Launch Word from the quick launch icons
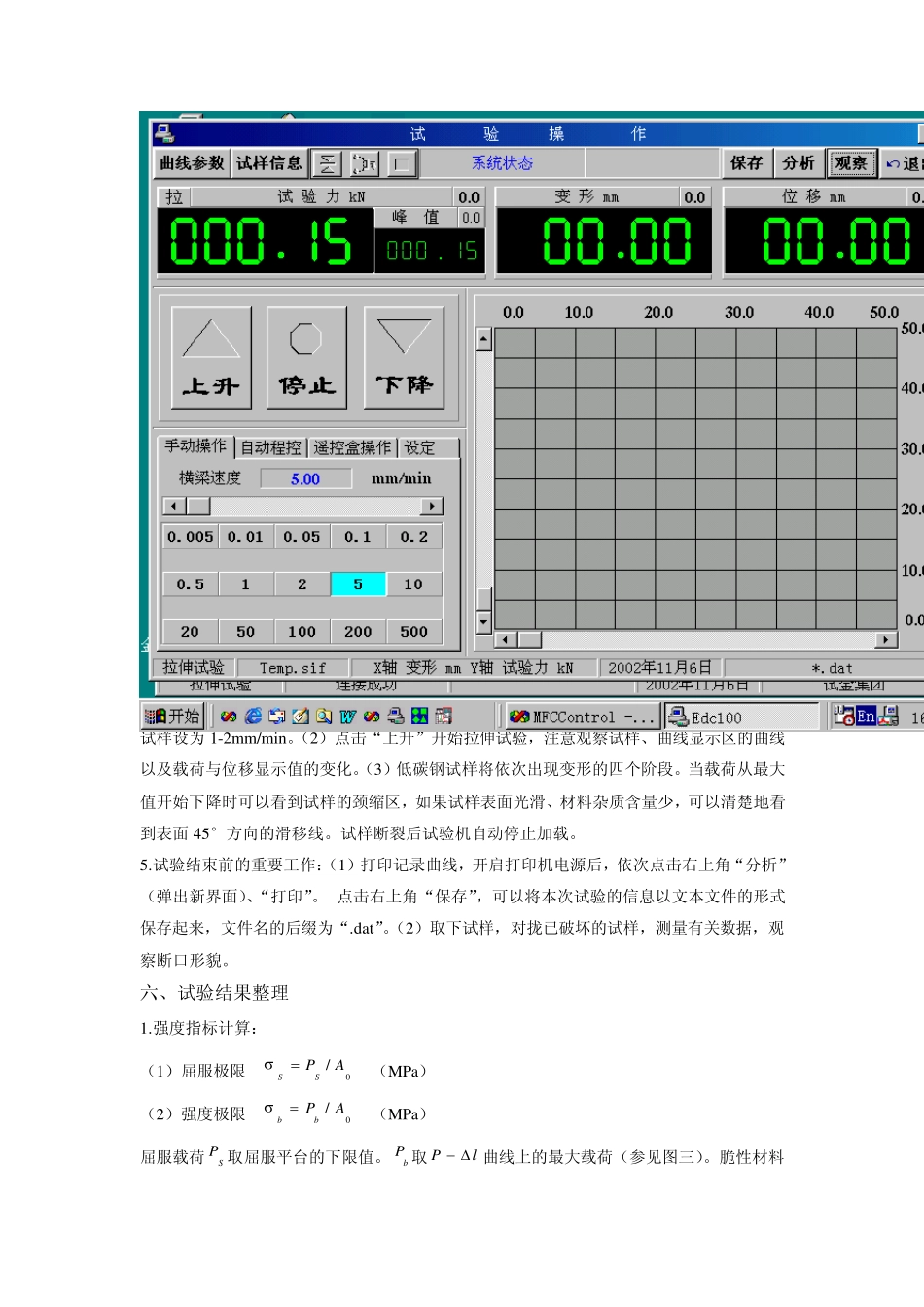Viewport: 924px width, 1307px height. click(347, 716)
